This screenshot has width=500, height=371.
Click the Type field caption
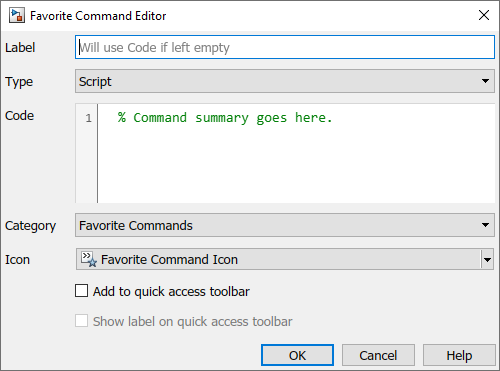[x=19, y=82]
